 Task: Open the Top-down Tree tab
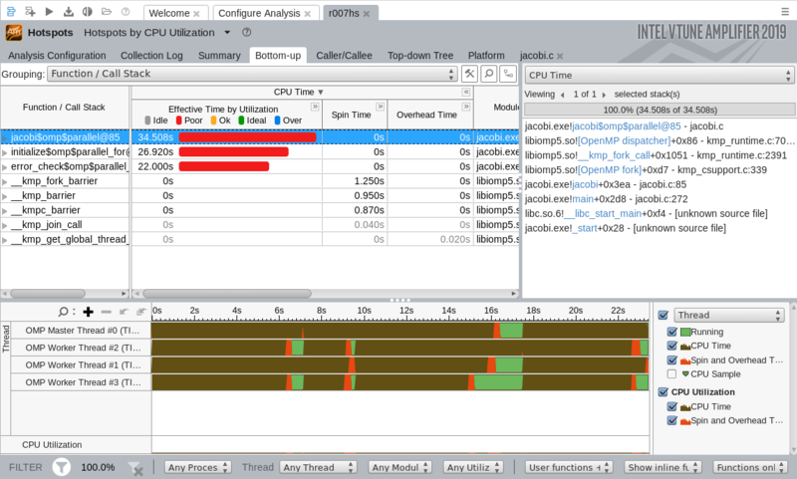tap(420, 55)
